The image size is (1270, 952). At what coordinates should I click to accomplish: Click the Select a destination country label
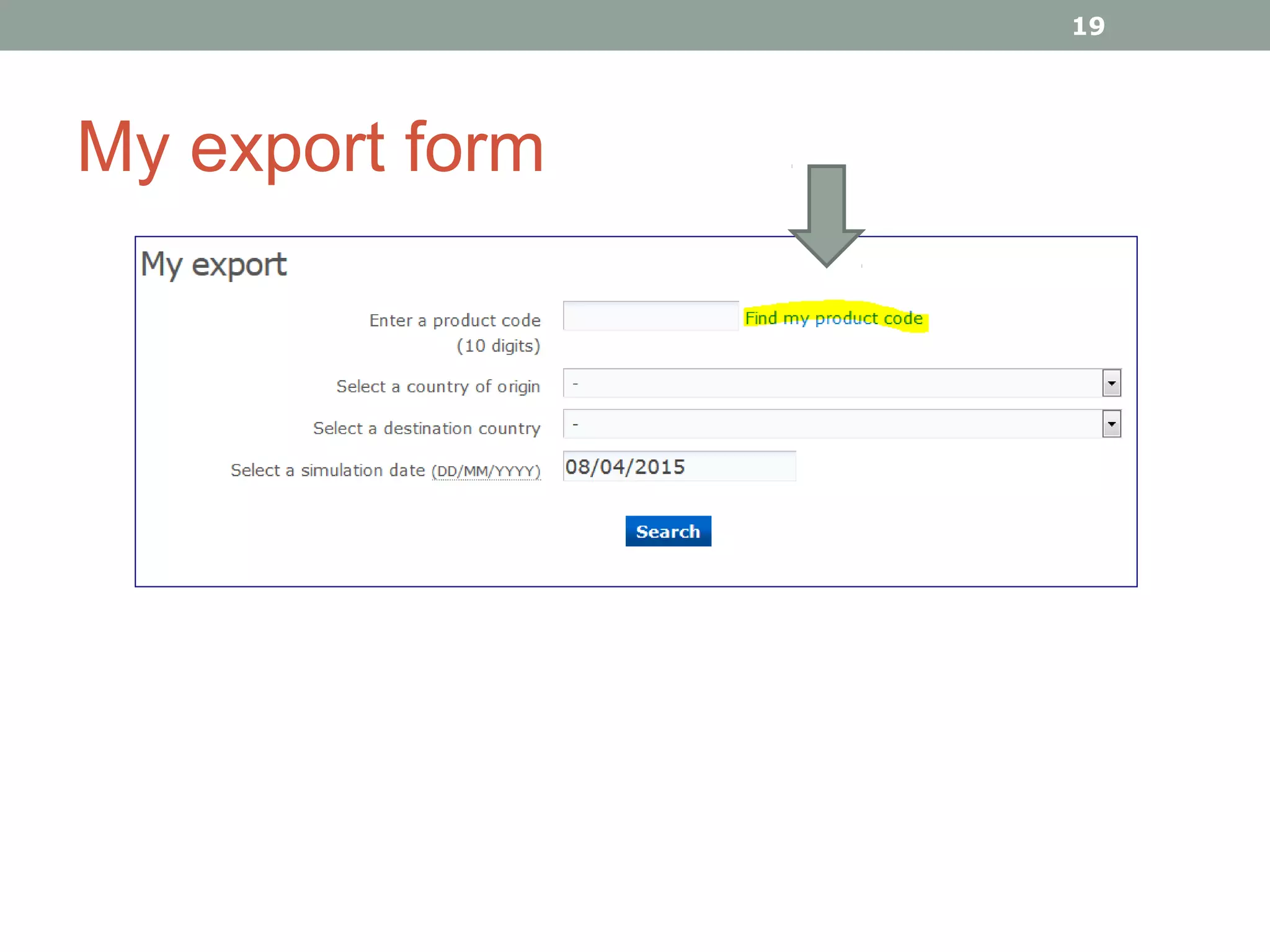coord(427,428)
